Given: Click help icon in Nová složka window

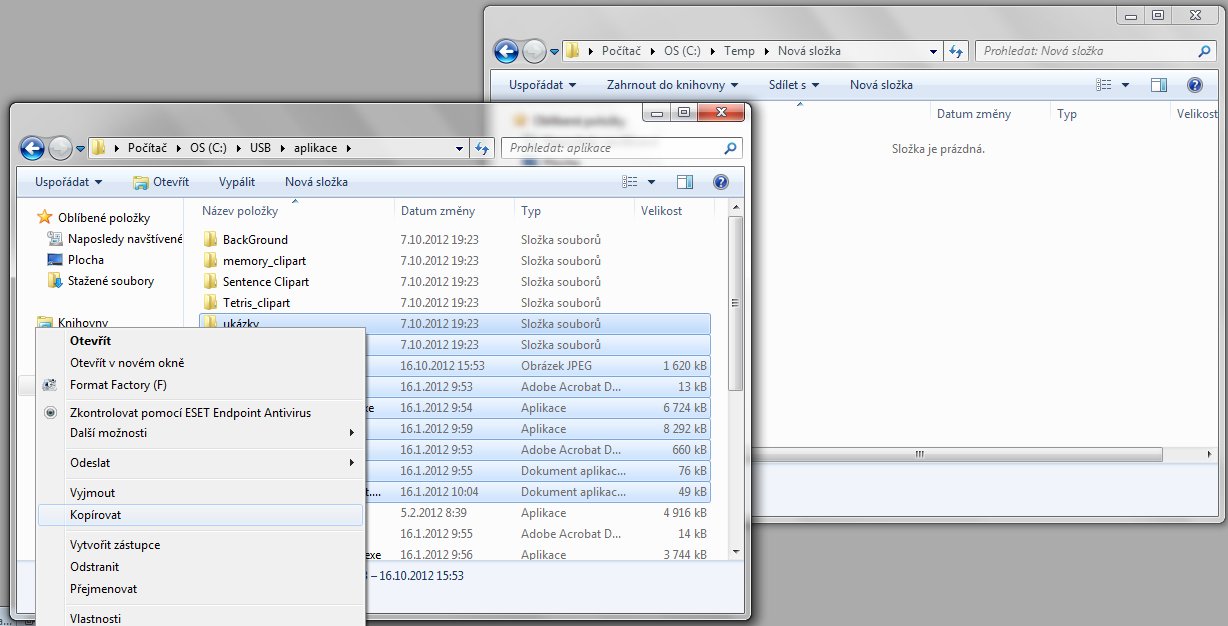Looking at the screenshot, I should click(1194, 85).
